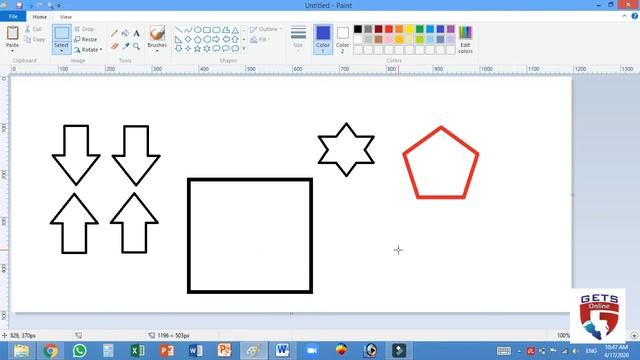
Task: Expand the Select dropdown arrow
Action: coord(62,51)
